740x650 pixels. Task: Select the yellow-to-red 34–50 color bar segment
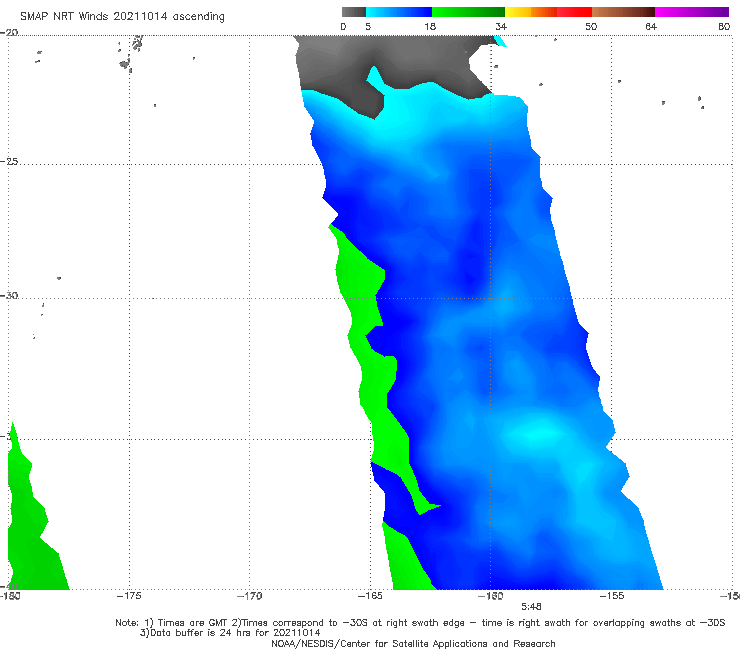[548, 12]
